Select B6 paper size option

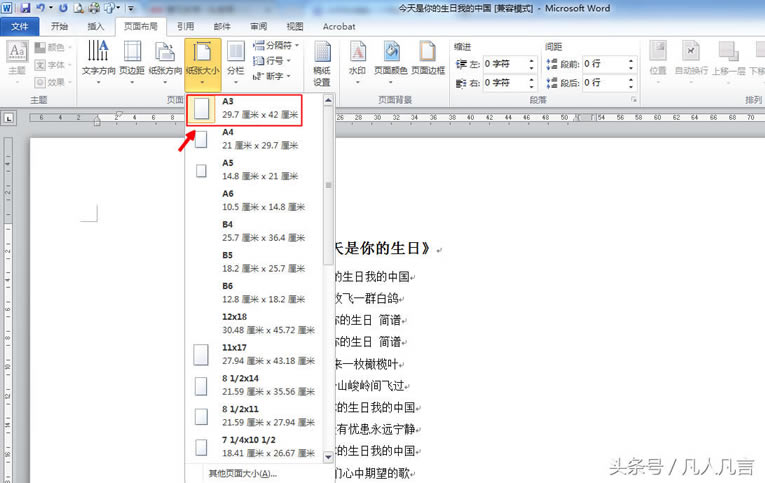tap(254, 293)
